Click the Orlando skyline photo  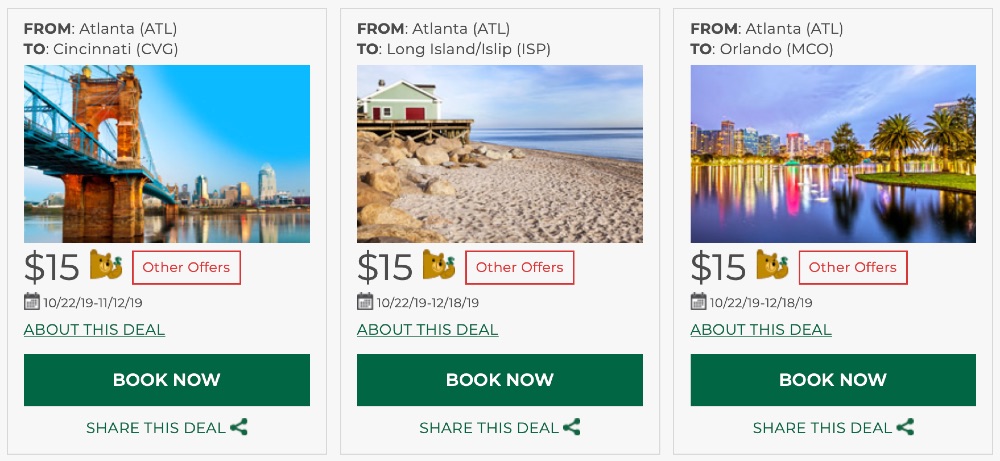point(833,154)
